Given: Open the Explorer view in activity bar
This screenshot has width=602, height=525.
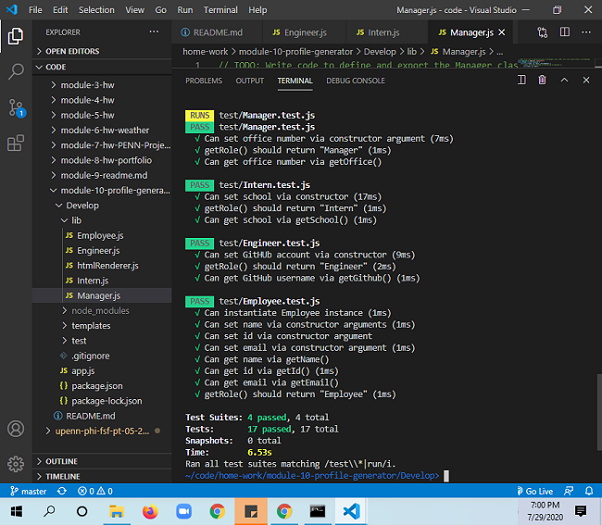Looking at the screenshot, I should [15, 36].
